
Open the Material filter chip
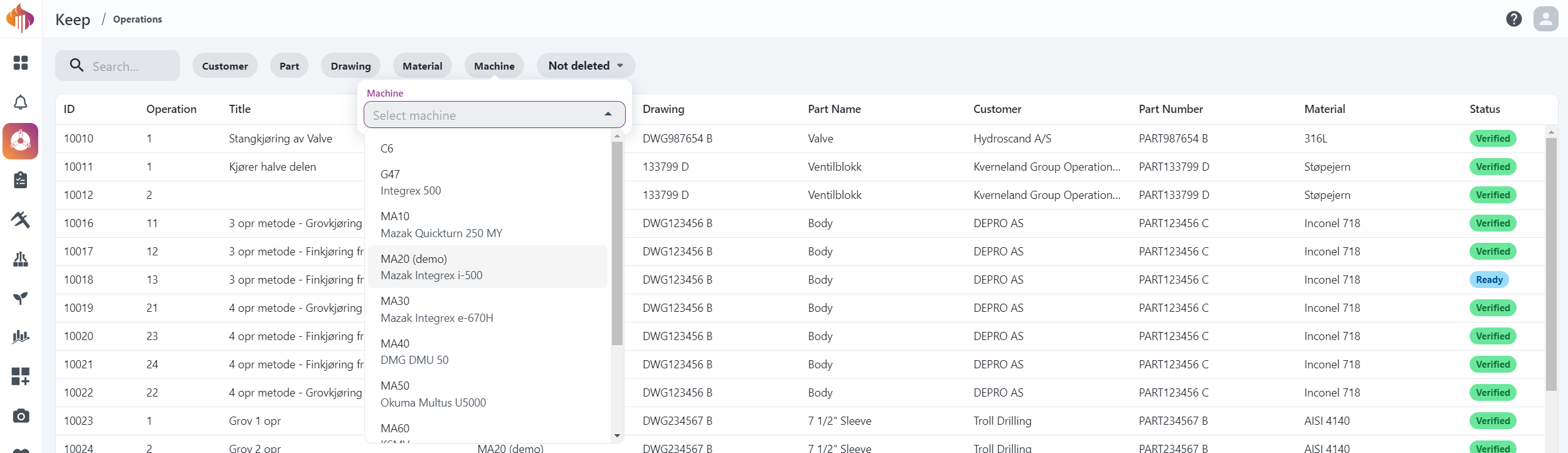click(x=423, y=66)
